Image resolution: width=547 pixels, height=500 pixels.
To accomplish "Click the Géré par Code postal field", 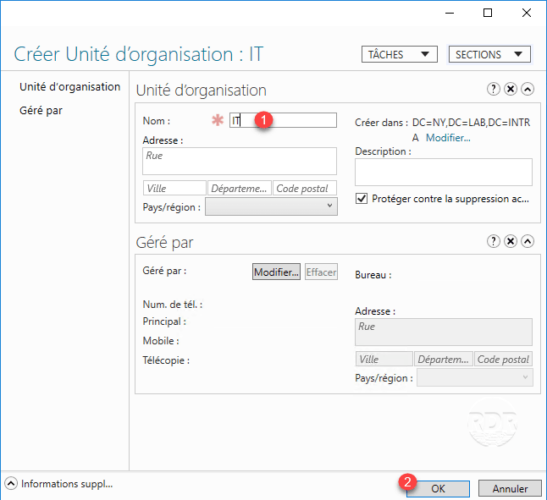I will click(503, 359).
